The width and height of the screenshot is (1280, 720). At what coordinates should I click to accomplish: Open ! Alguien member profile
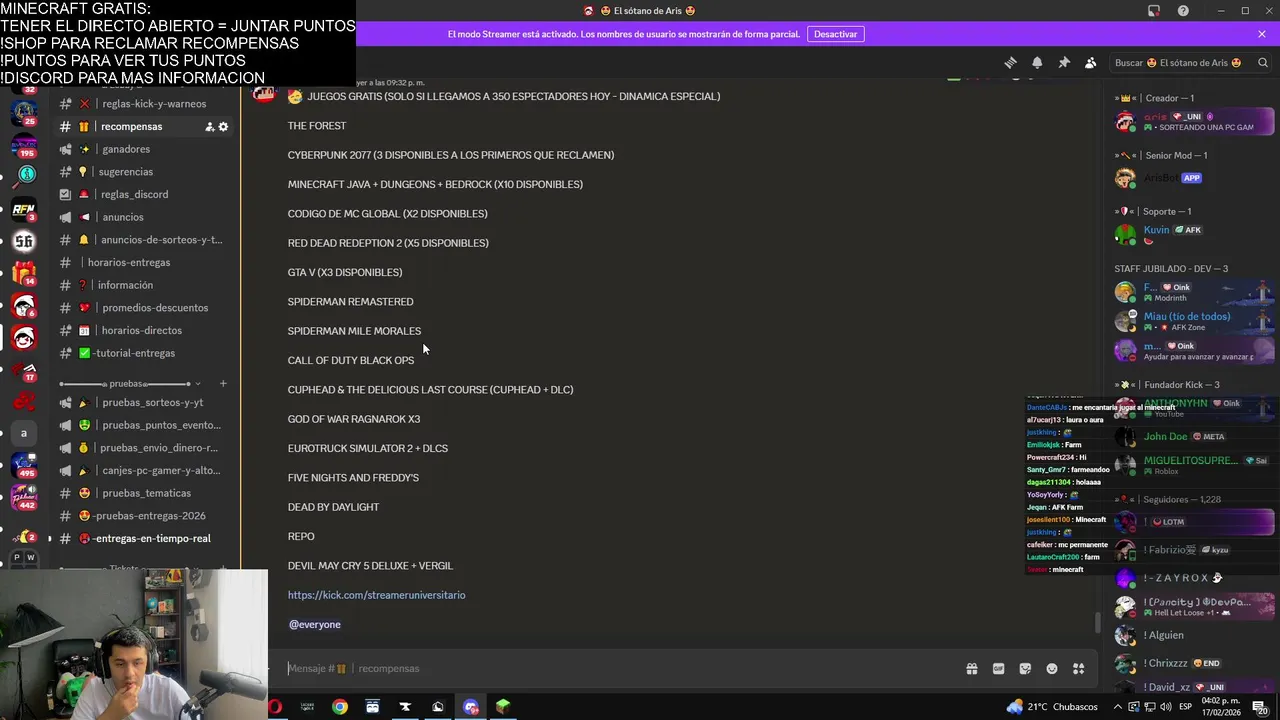click(1194, 635)
